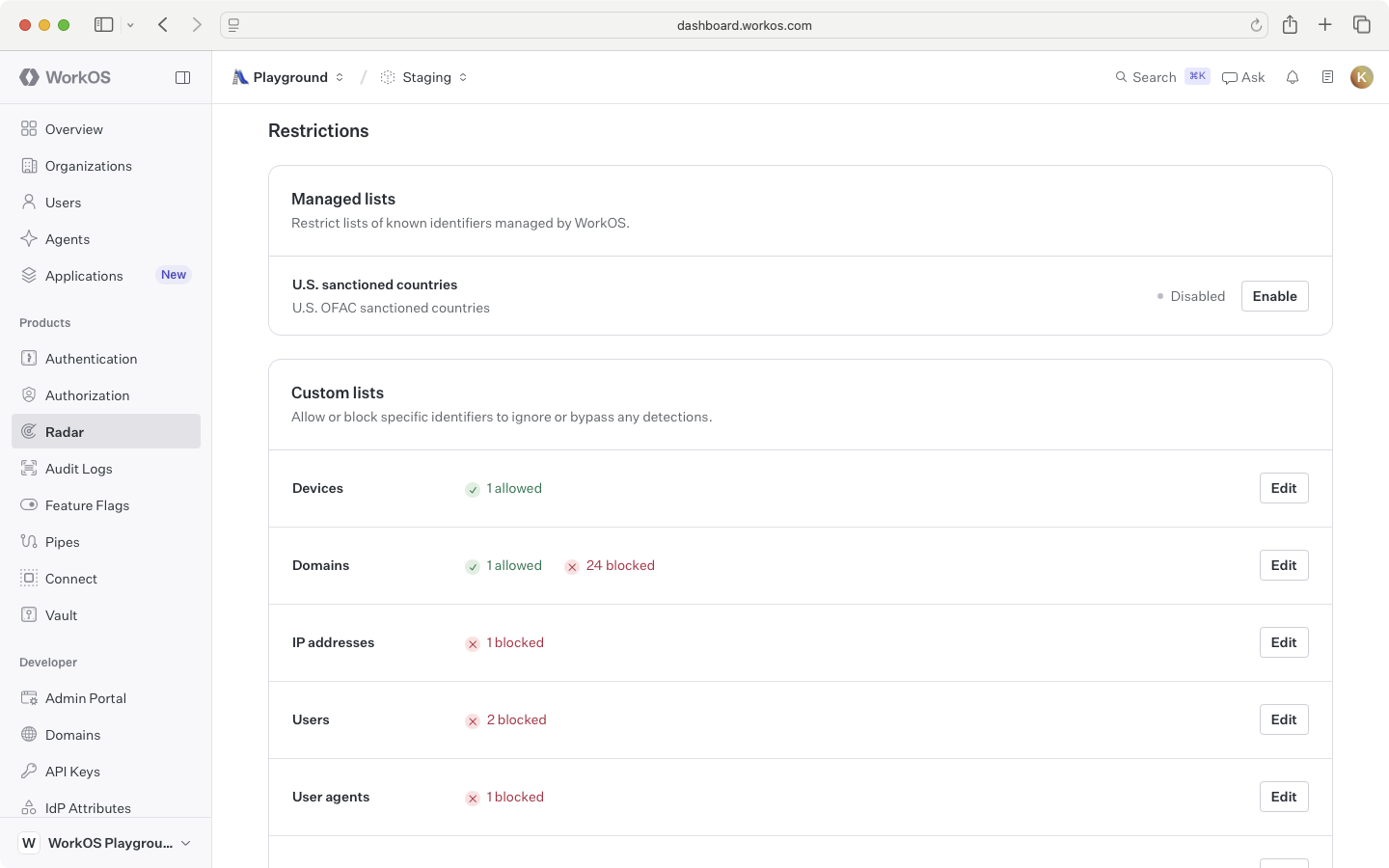This screenshot has width=1389, height=868.
Task: Click the Safari forward arrow
Action: point(197,25)
